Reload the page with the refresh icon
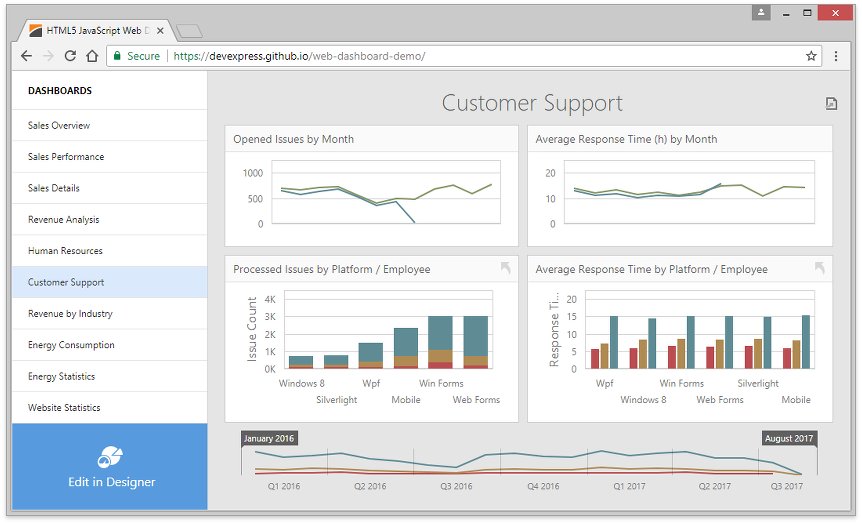 point(70,56)
